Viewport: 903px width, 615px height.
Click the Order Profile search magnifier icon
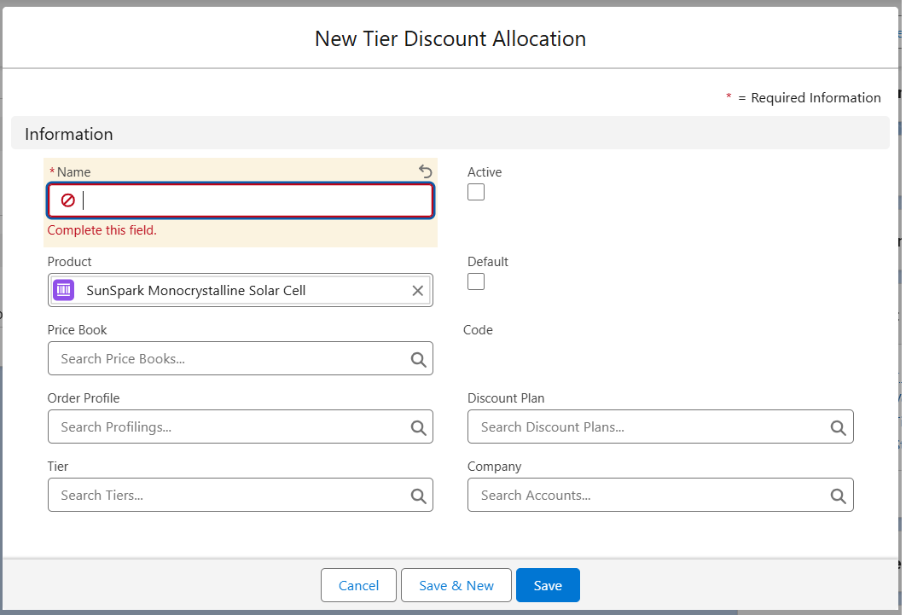point(418,427)
